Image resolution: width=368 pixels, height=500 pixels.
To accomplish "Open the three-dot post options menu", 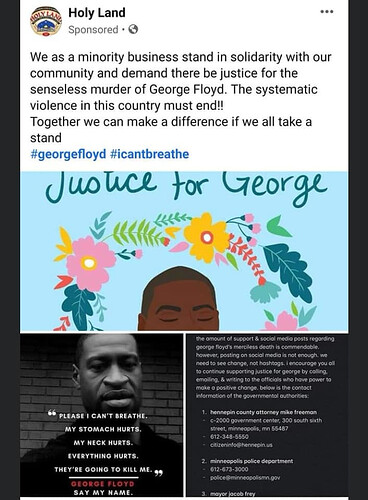I will pyautogui.click(x=327, y=12).
